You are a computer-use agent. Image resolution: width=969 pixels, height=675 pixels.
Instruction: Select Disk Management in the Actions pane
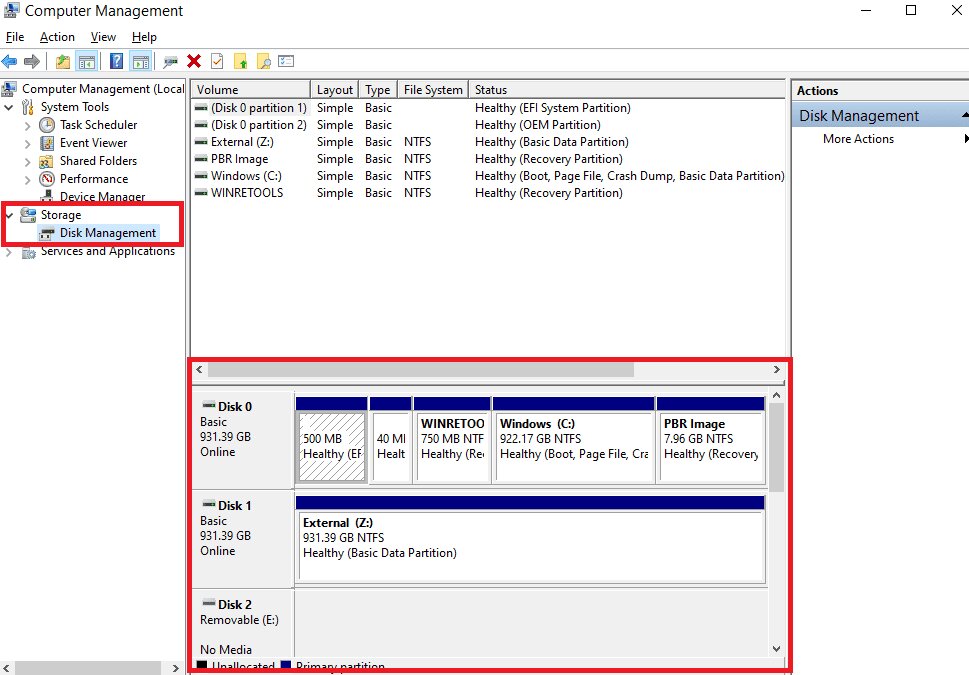(x=858, y=115)
